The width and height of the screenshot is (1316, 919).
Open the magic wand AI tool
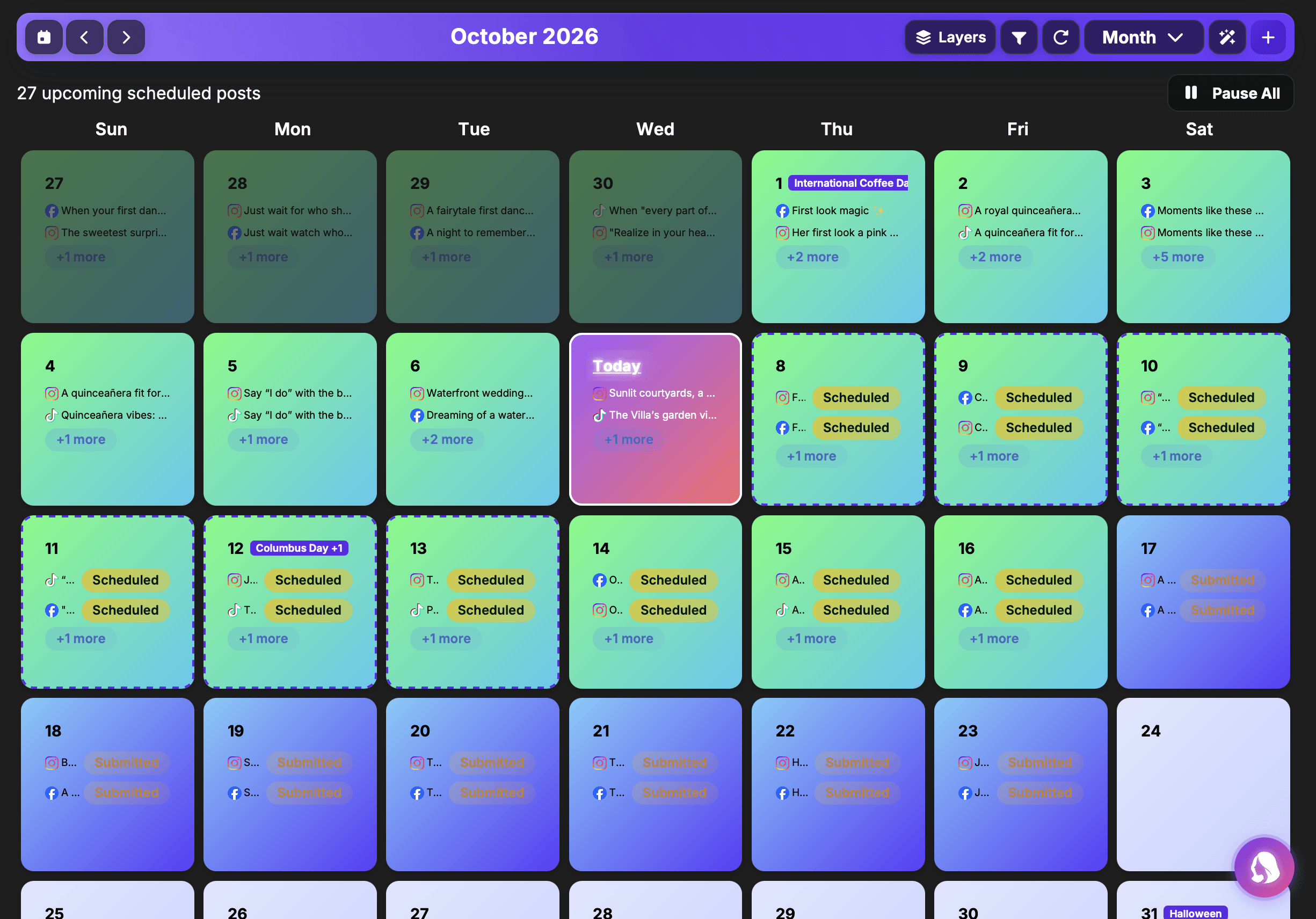pos(1227,37)
